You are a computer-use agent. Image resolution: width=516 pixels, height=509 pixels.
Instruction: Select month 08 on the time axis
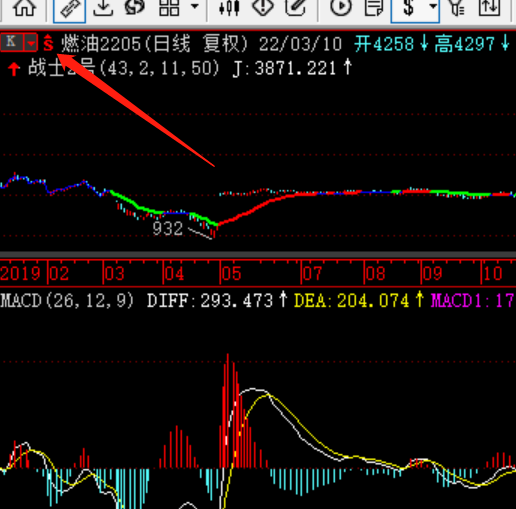[x=376, y=274]
